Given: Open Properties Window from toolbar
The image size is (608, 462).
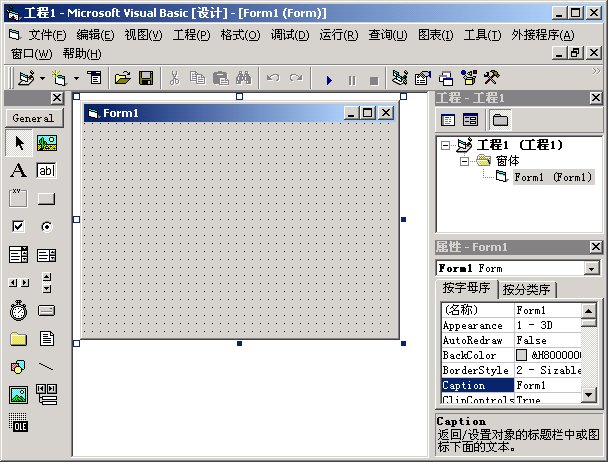Looking at the screenshot, I should pyautogui.click(x=423, y=78).
